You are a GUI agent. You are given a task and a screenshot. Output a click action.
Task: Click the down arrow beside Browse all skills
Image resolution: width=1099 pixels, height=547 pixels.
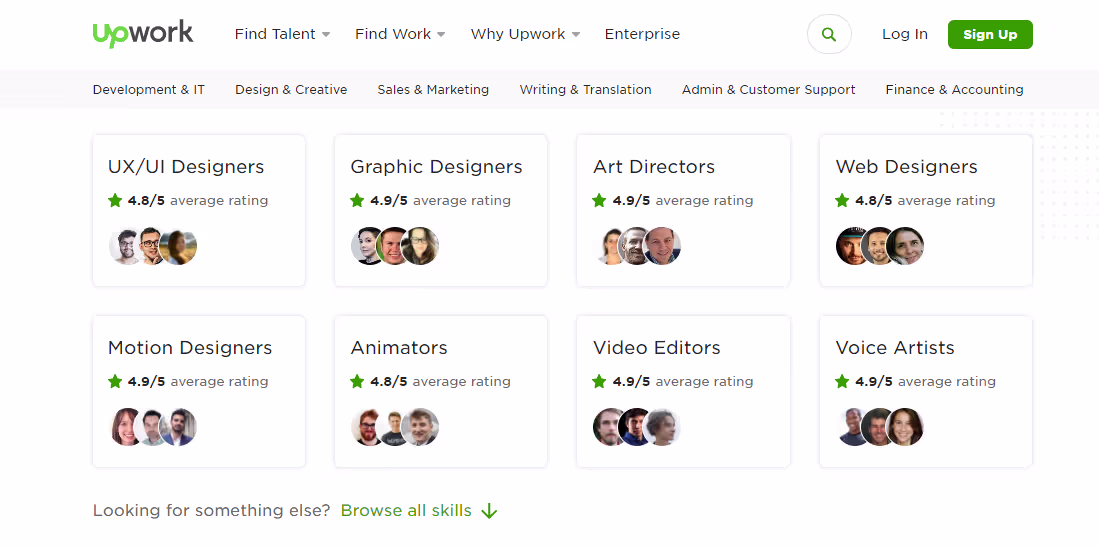pos(489,511)
